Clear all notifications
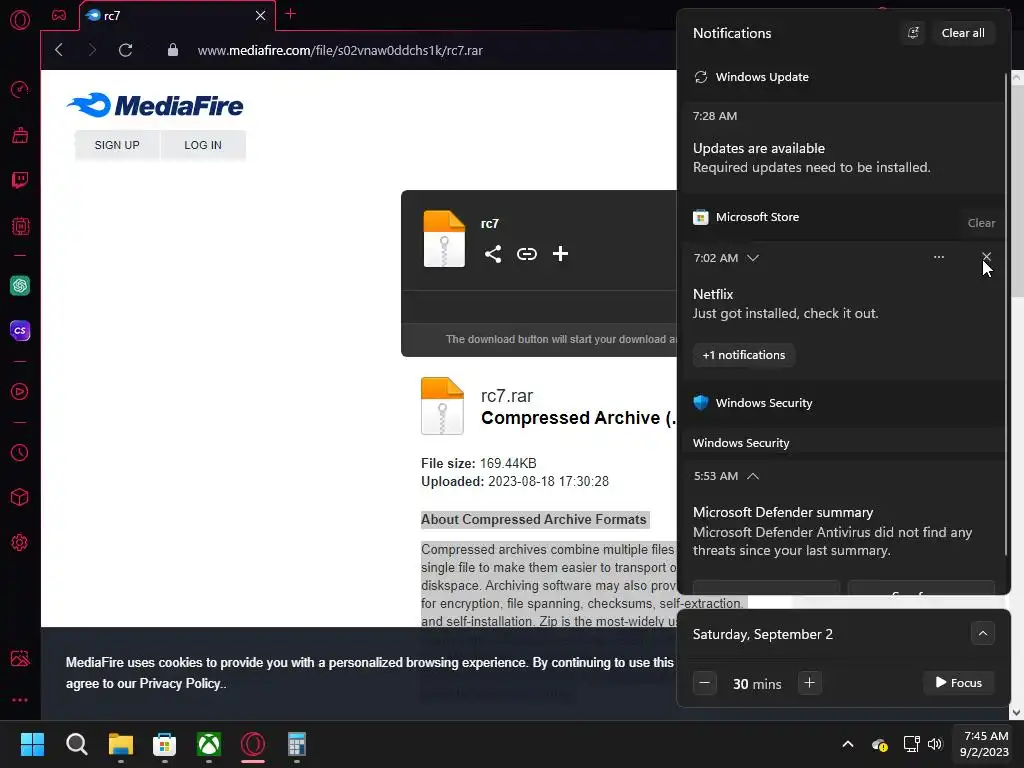The width and height of the screenshot is (1024, 768). (x=963, y=33)
